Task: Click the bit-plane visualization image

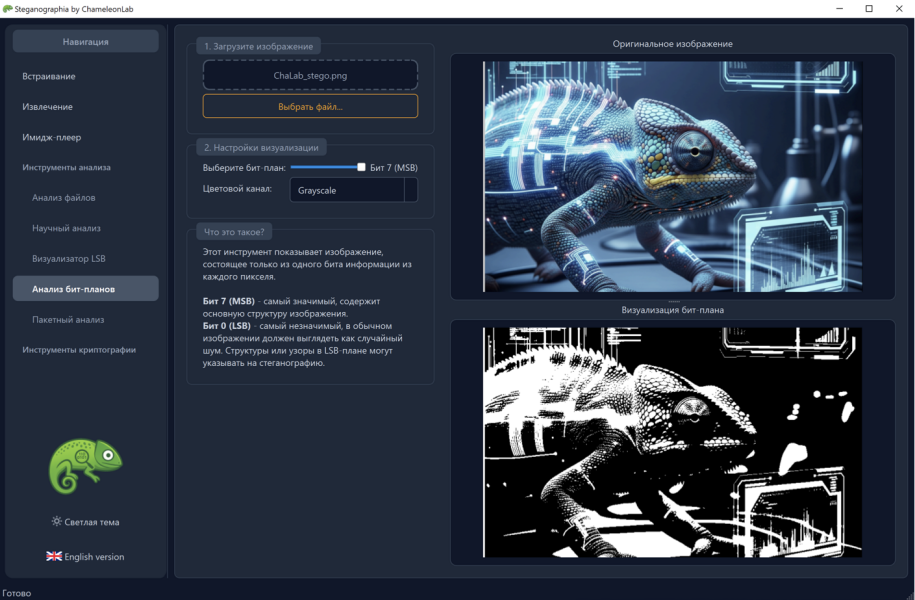Action: pos(672,442)
